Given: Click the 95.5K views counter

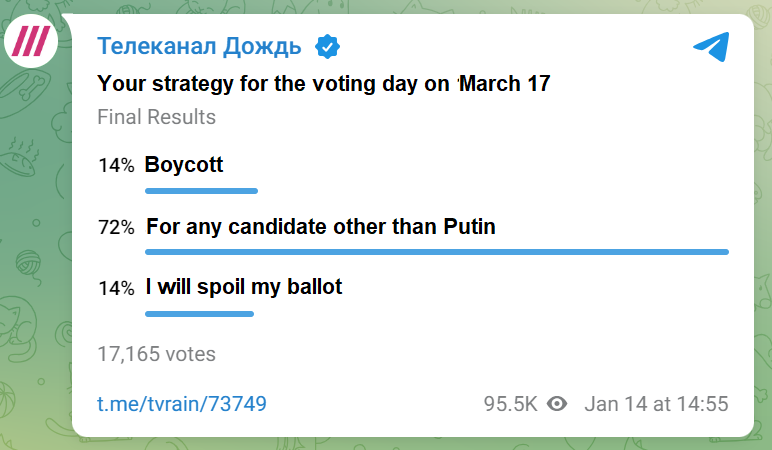Looking at the screenshot, I should (x=511, y=404).
